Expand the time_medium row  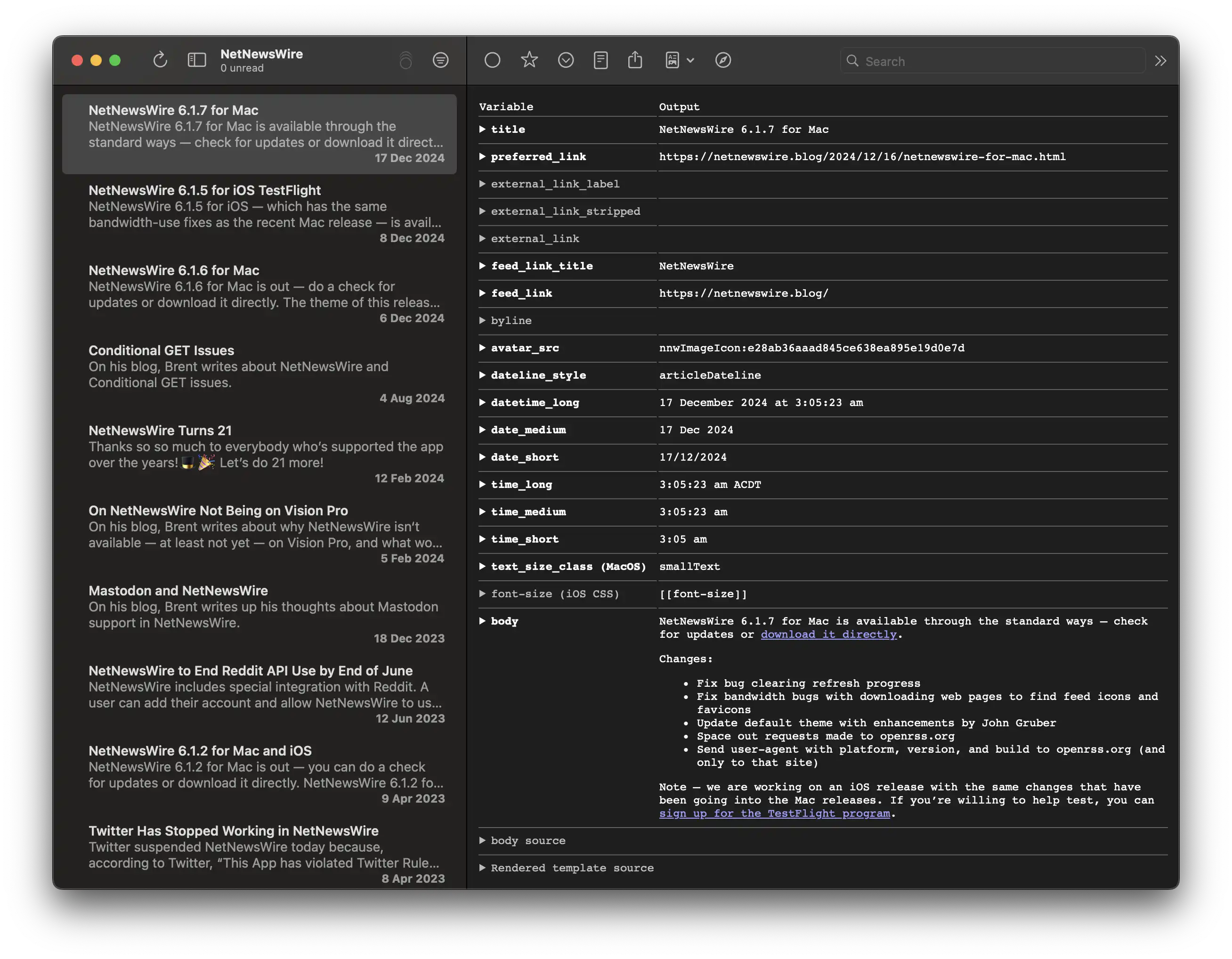click(x=482, y=512)
